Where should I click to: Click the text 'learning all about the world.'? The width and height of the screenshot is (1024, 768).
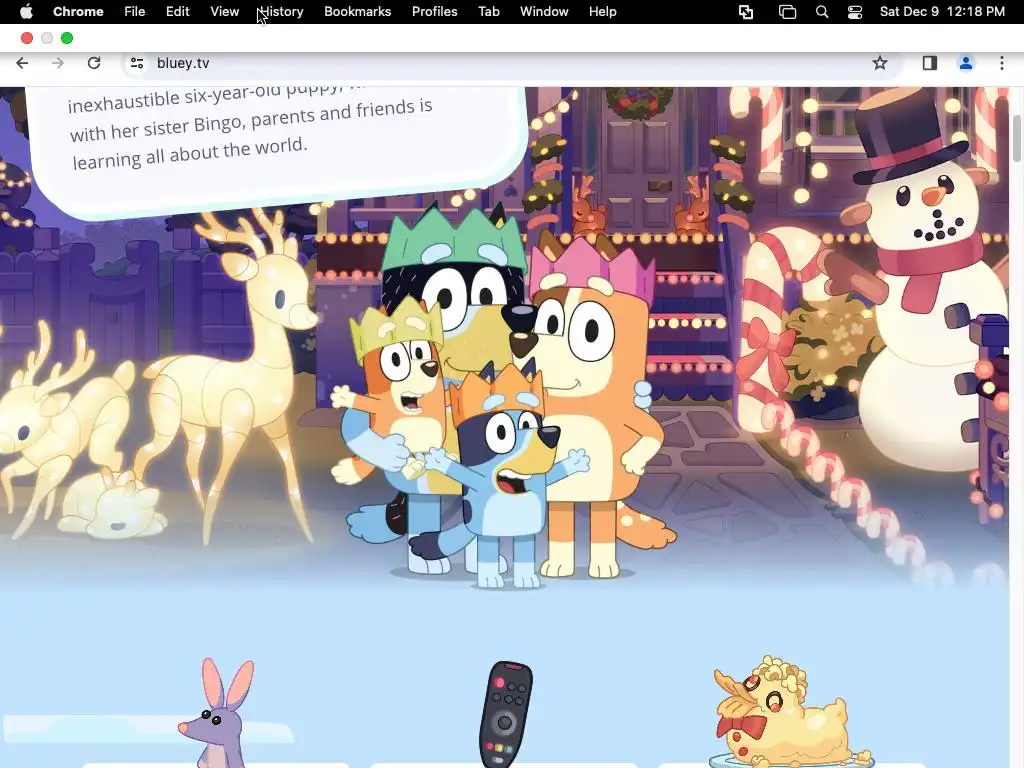(190, 153)
